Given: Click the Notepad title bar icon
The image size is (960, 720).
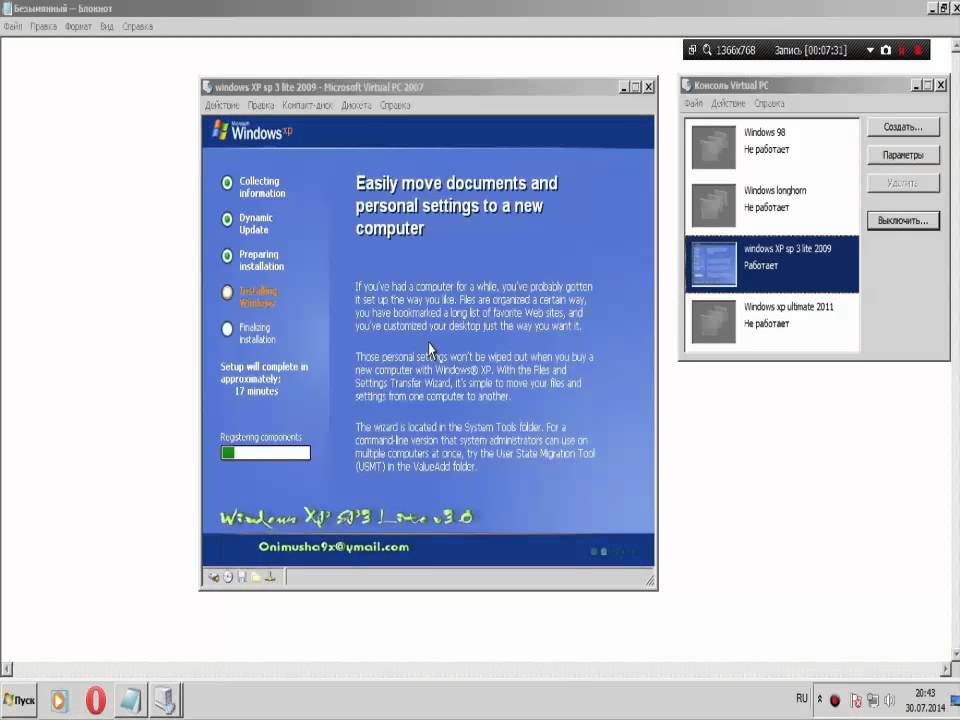Looking at the screenshot, I should click(x=7, y=9).
